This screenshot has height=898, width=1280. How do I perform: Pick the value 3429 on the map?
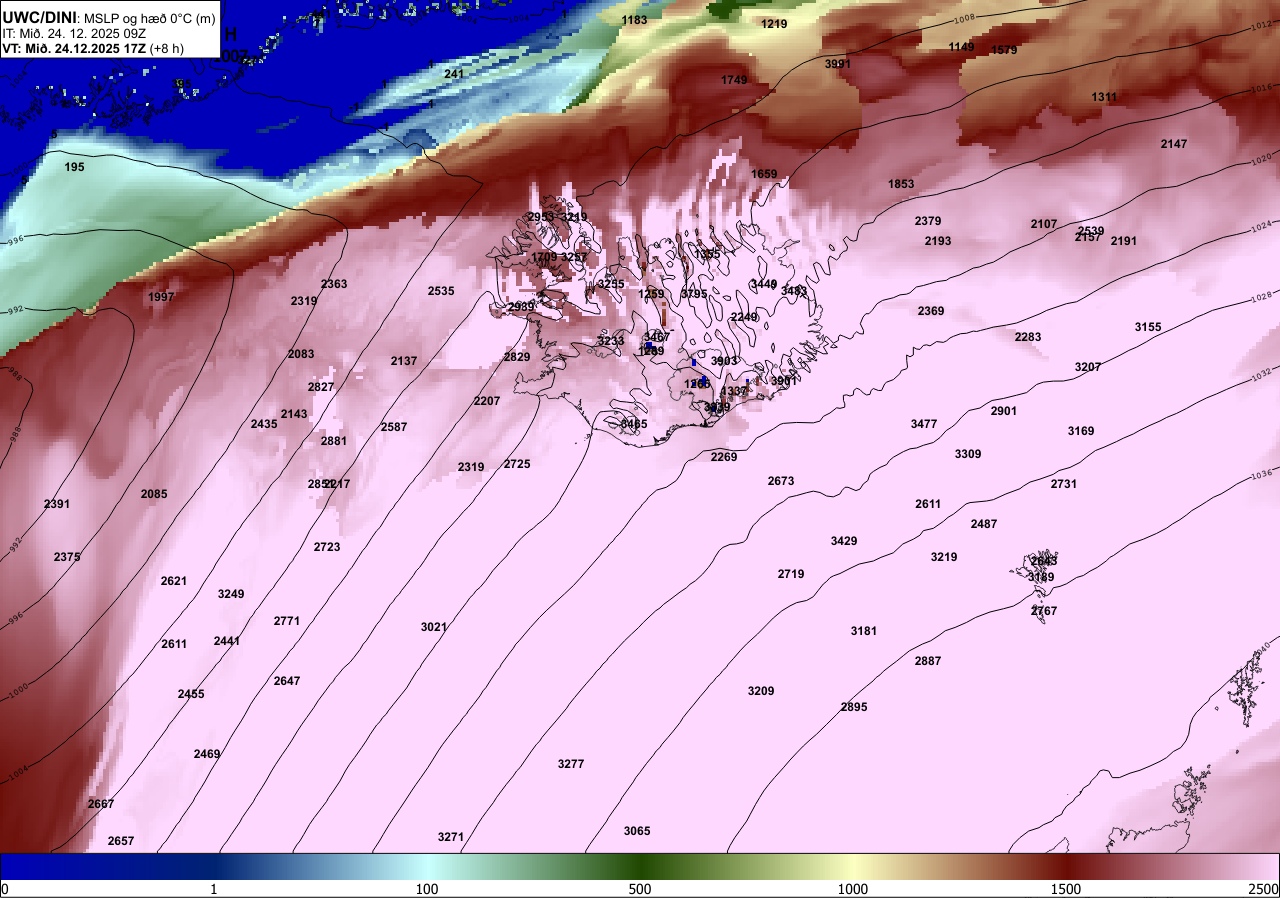(x=844, y=541)
